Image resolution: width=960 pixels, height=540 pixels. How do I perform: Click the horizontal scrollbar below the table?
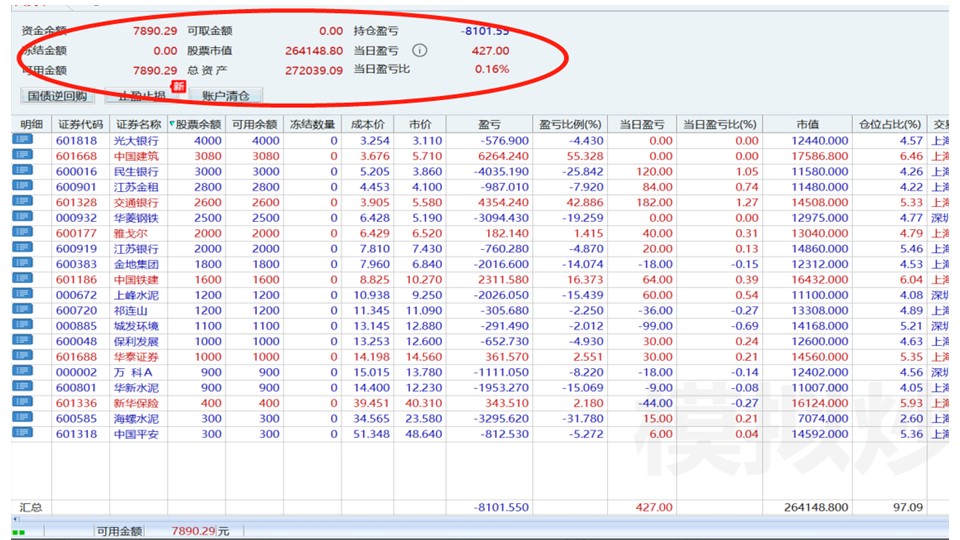tap(480, 520)
